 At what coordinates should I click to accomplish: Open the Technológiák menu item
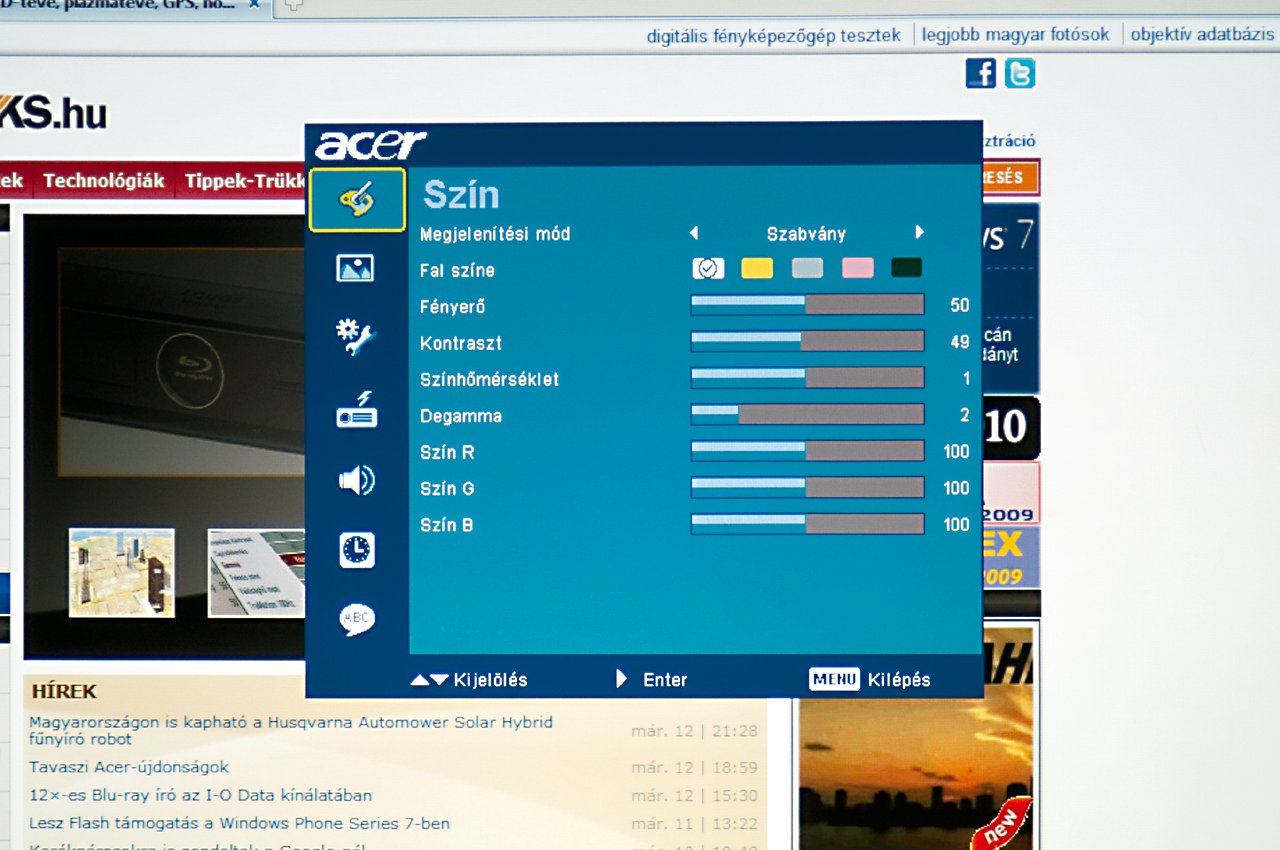pos(103,181)
